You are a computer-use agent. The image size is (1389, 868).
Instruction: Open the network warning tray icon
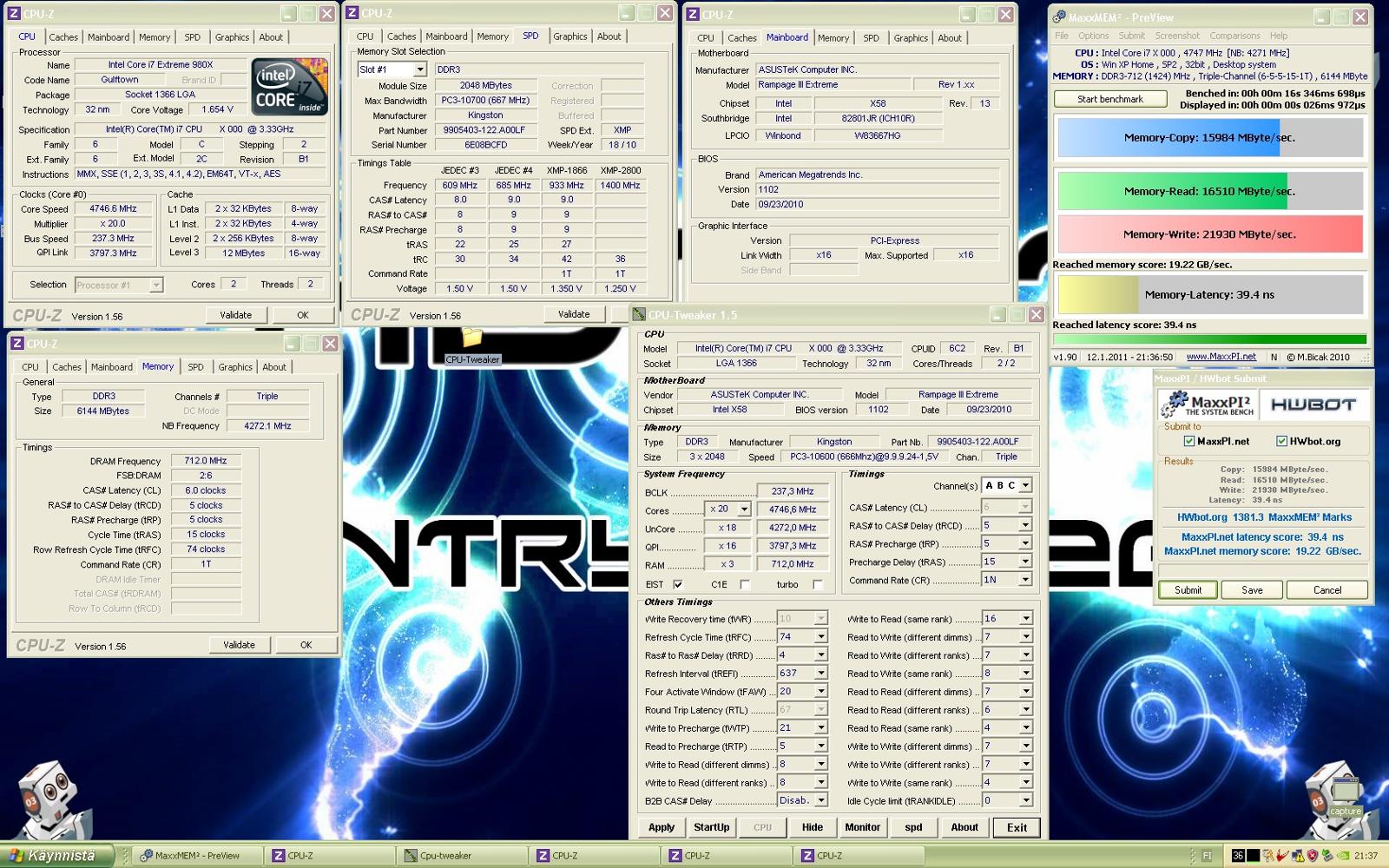pyautogui.click(x=1297, y=855)
